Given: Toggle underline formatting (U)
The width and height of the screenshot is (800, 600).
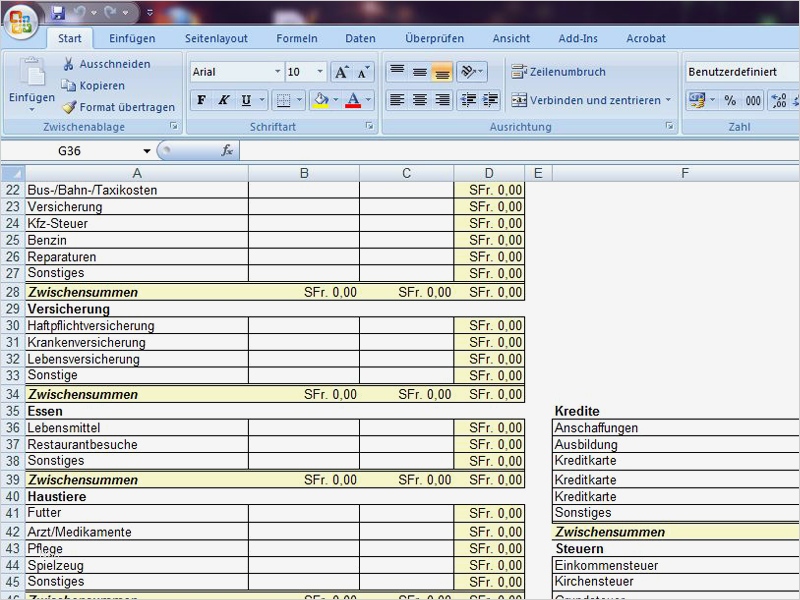Looking at the screenshot, I should (x=246, y=100).
